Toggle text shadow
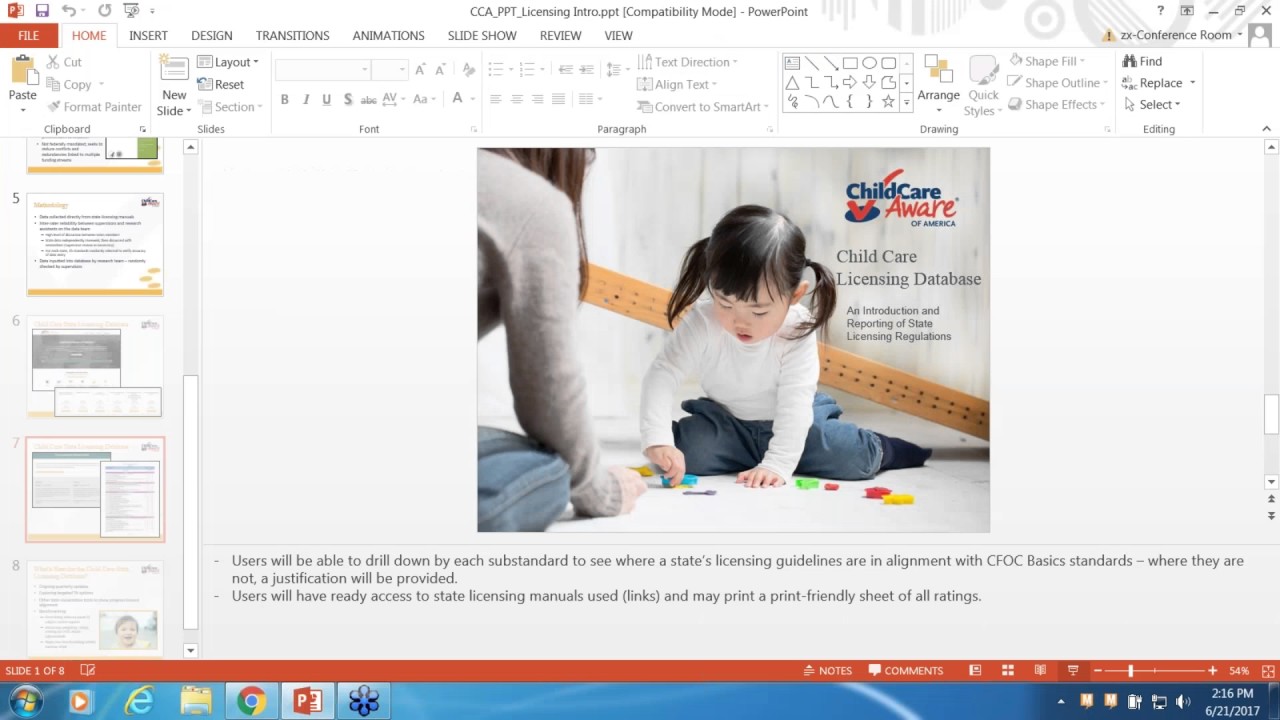 pyautogui.click(x=347, y=99)
